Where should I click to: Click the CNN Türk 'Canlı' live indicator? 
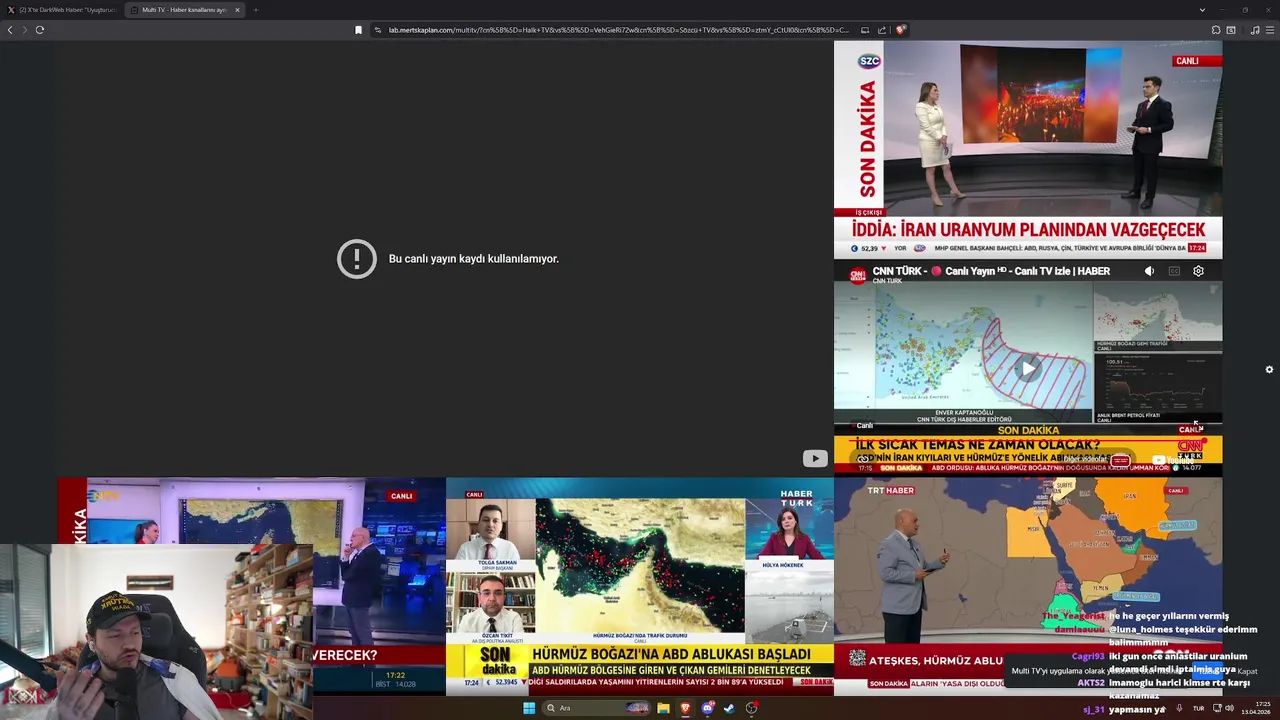tap(861, 426)
